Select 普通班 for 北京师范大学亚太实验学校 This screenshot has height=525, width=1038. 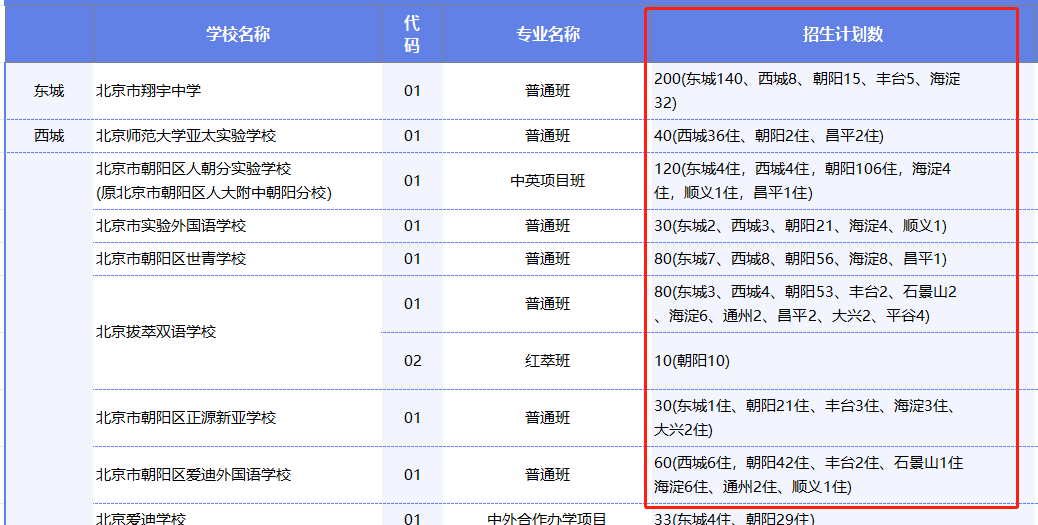(547, 136)
